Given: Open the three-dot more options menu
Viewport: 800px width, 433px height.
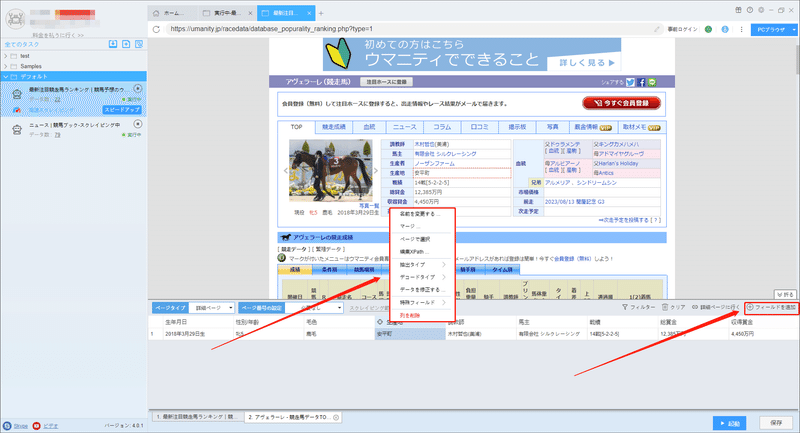Looking at the screenshot, I should coord(741,29).
